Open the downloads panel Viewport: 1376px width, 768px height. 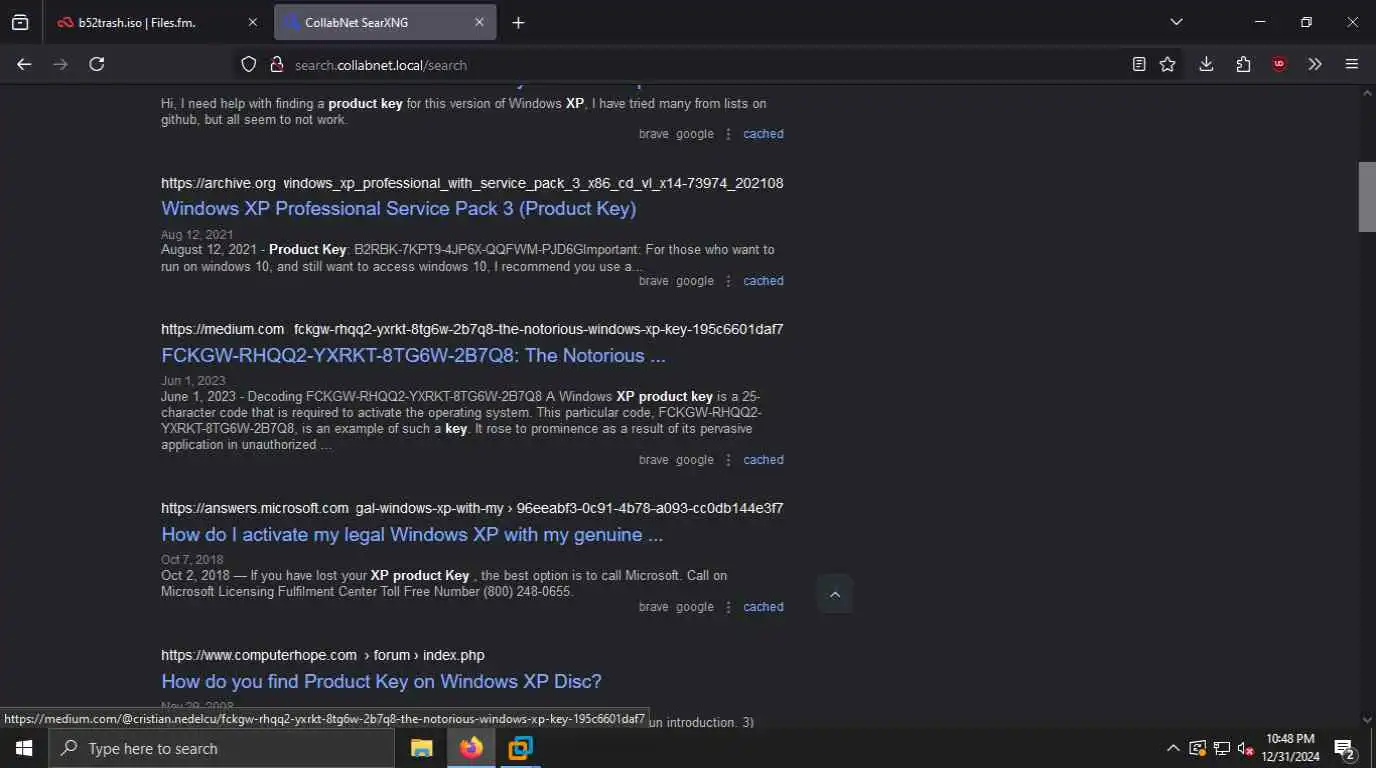tap(1206, 64)
